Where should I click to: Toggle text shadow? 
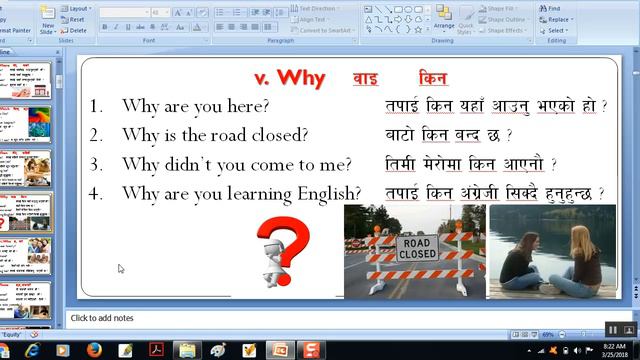[x=152, y=27]
